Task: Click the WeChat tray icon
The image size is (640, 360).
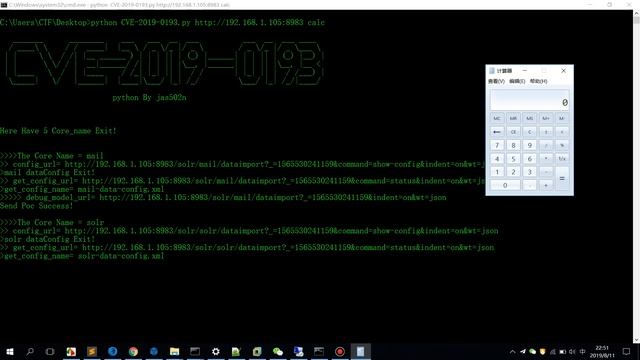Action: click(532, 351)
